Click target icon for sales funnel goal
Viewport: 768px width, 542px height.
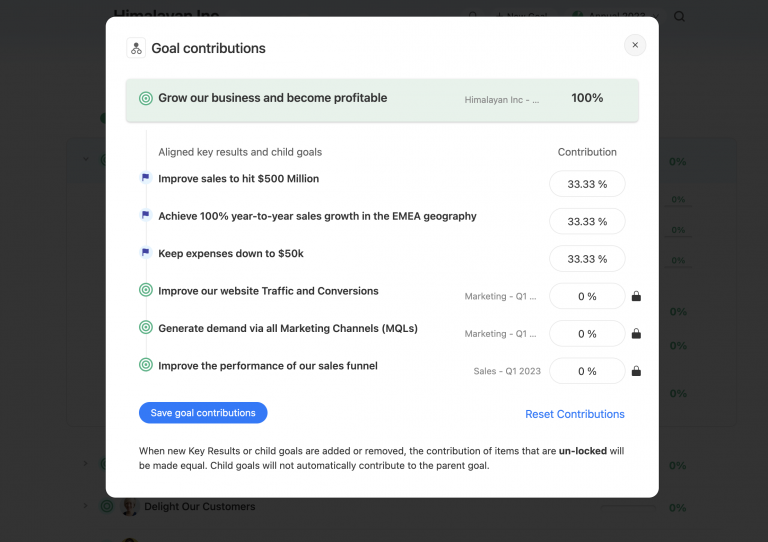(145, 366)
